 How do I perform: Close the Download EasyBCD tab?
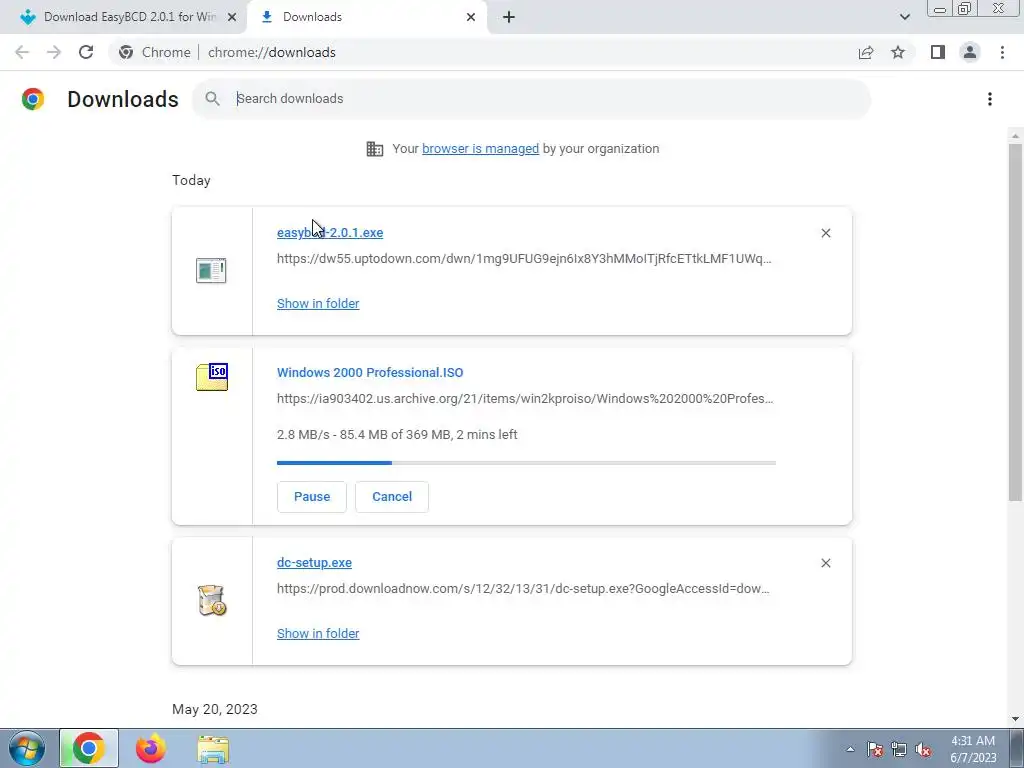tap(232, 17)
